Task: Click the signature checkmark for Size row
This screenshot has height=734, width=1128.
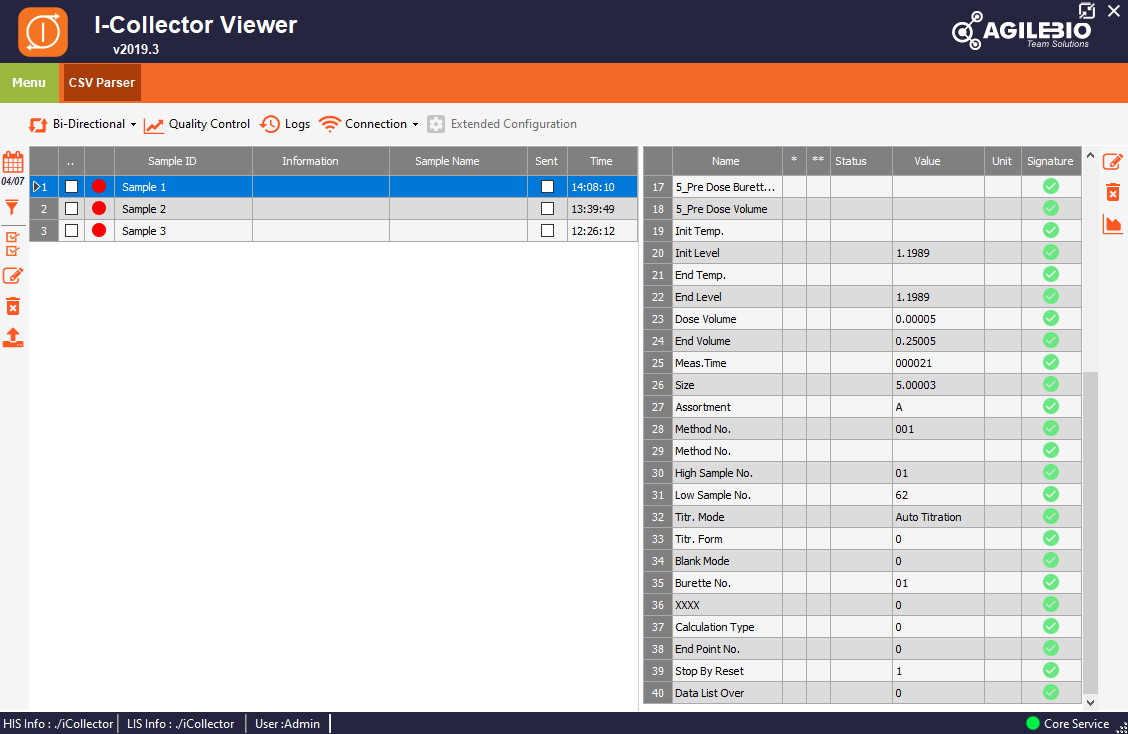Action: [x=1051, y=384]
